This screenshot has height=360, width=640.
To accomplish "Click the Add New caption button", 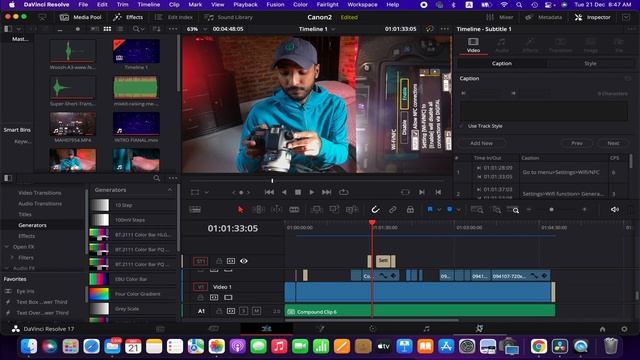I will (x=482, y=143).
